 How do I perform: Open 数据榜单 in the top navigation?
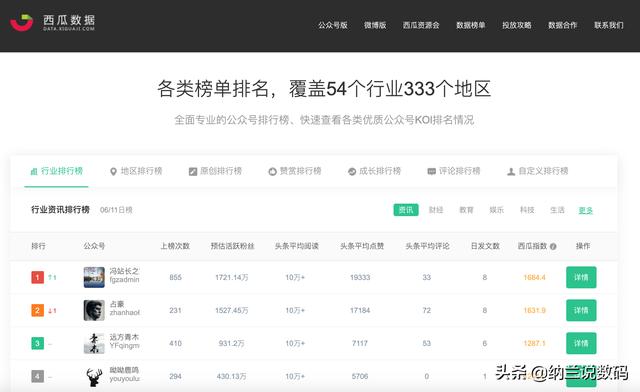471,25
